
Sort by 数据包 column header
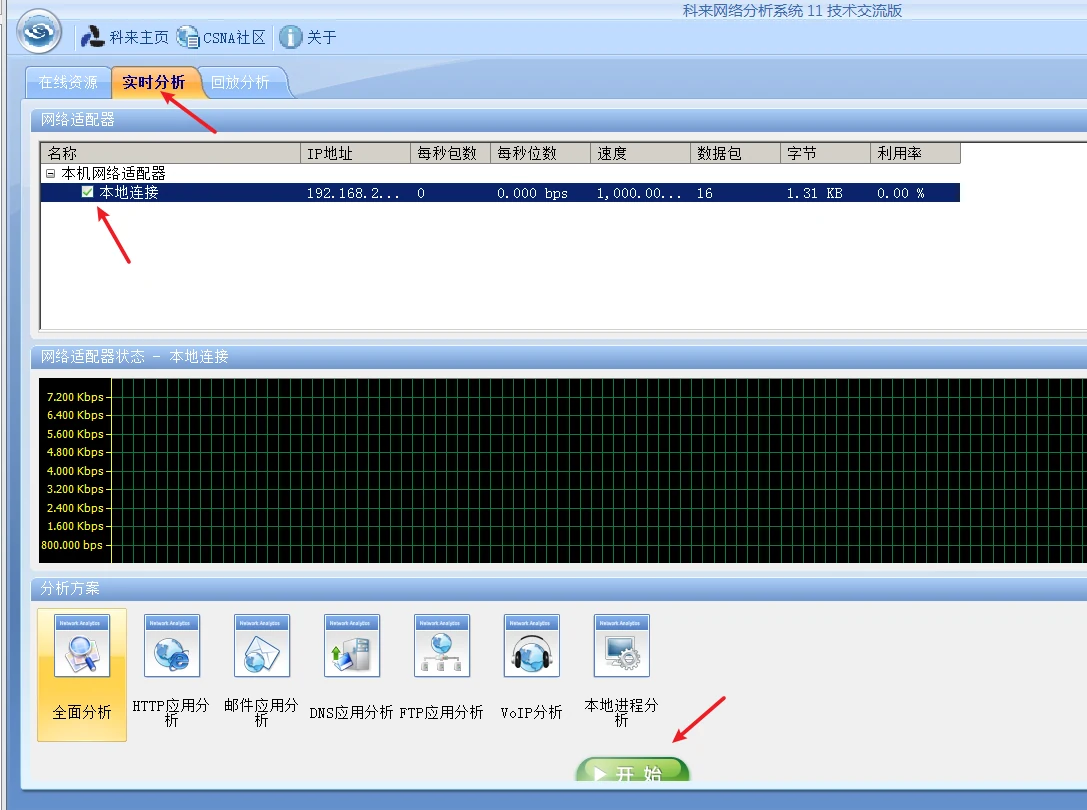click(x=736, y=153)
